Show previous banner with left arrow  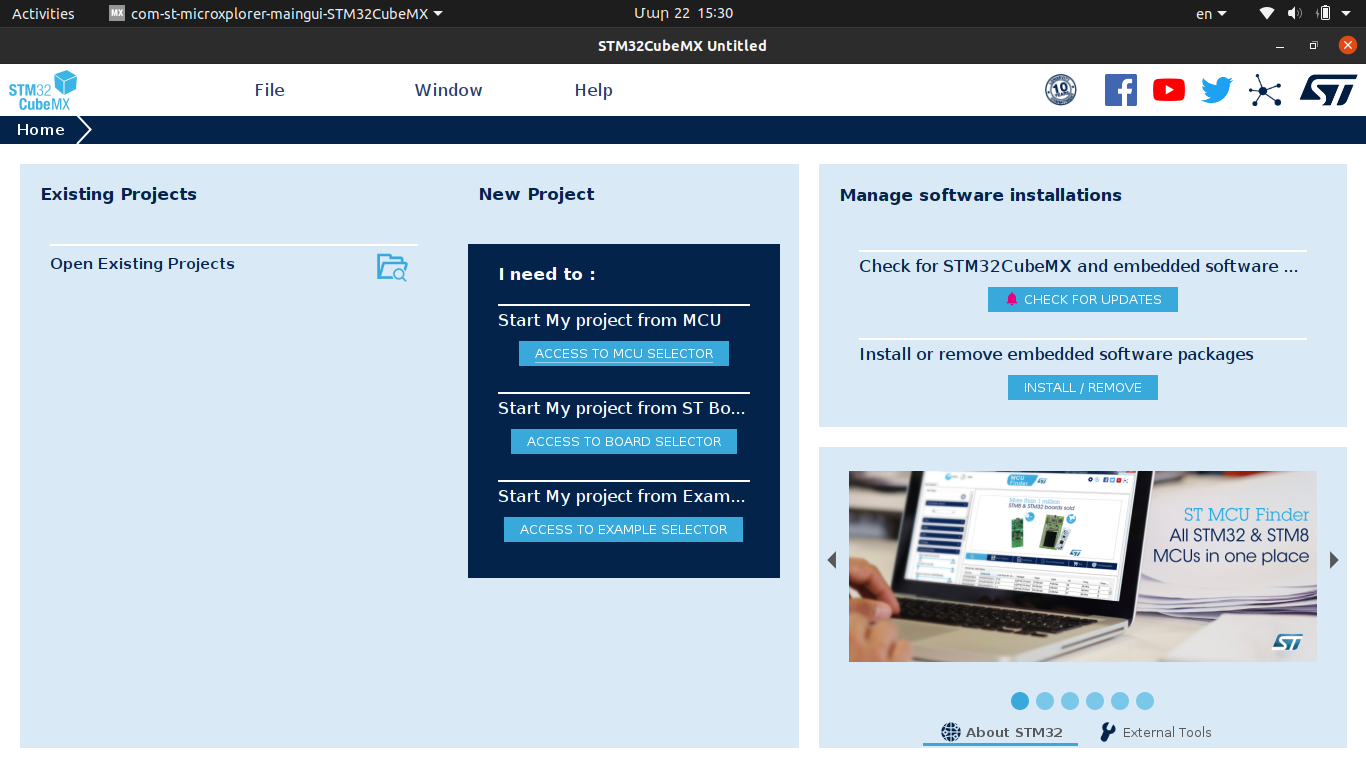tap(832, 560)
